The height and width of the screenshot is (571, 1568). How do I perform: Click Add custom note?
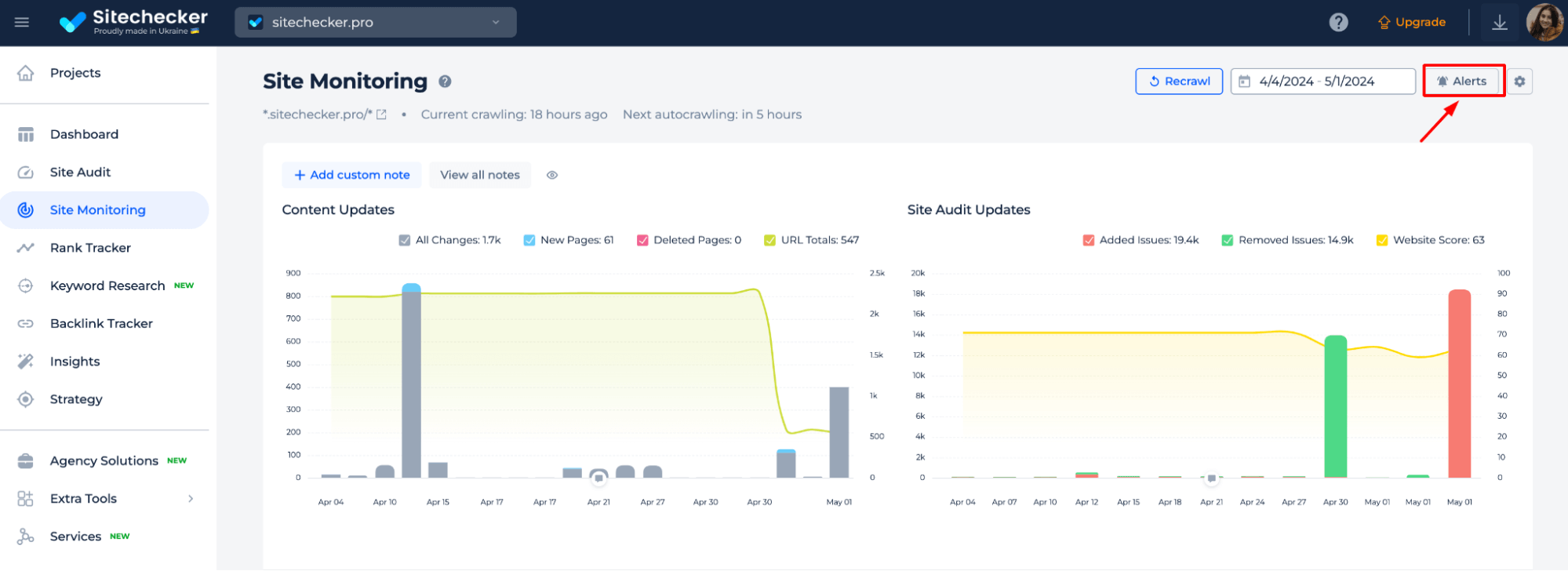tap(351, 175)
